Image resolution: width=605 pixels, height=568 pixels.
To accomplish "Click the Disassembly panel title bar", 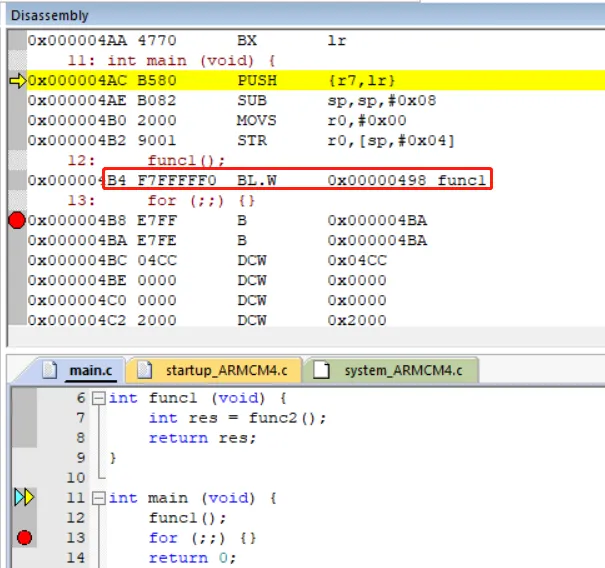I will (302, 15).
